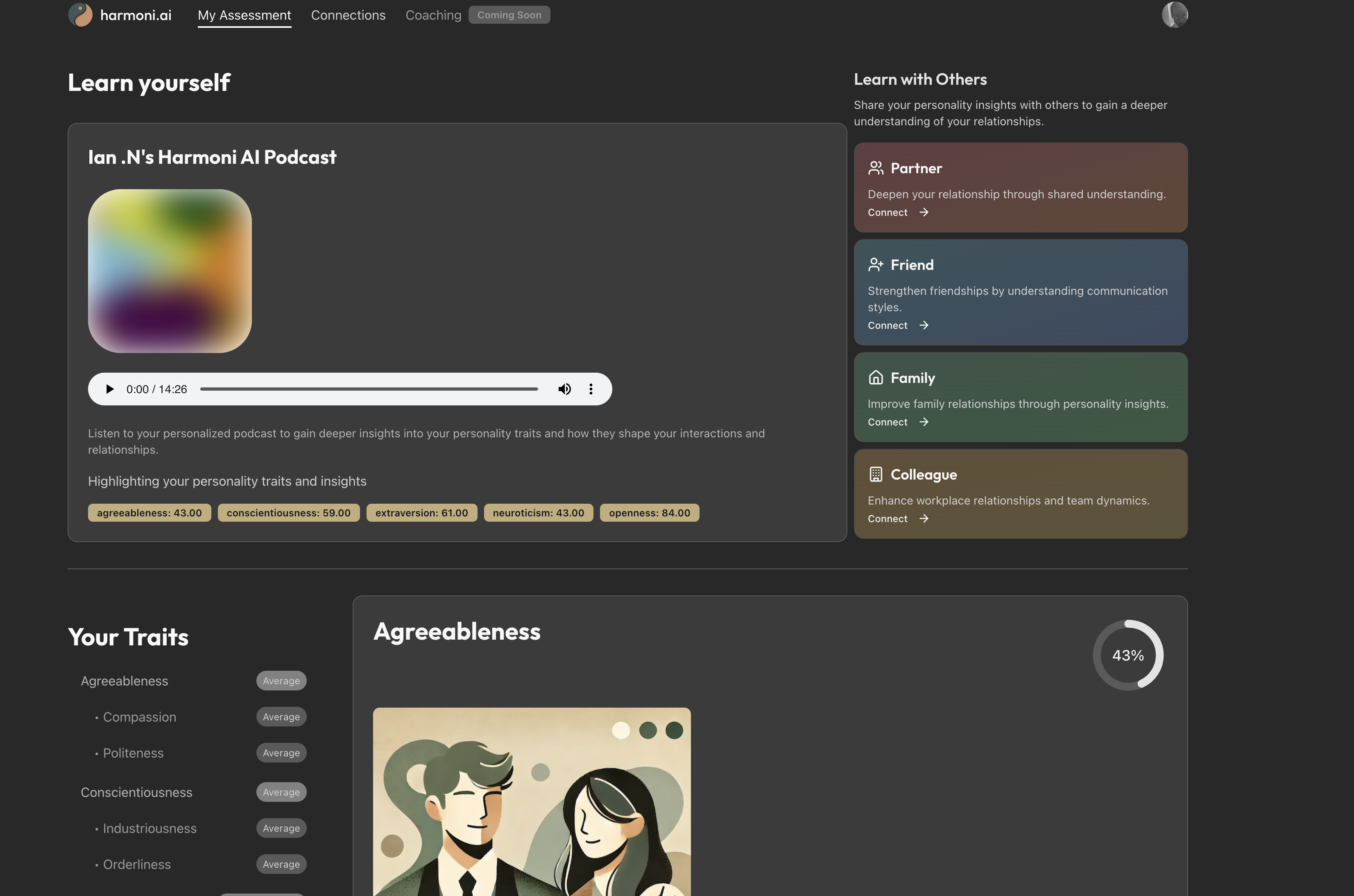Select Agreeableness in Your Traits list
Screen dimensions: 1354x896
pyautogui.click(x=124, y=681)
